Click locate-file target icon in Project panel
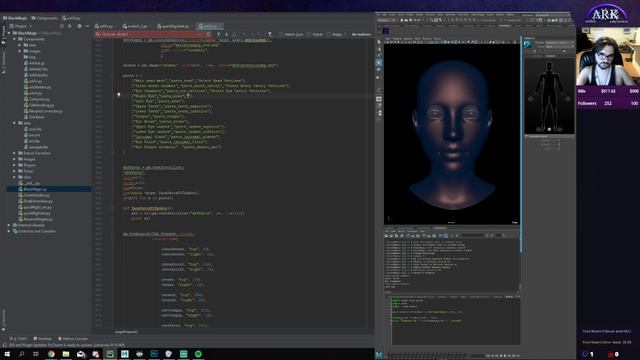 (x=62, y=26)
